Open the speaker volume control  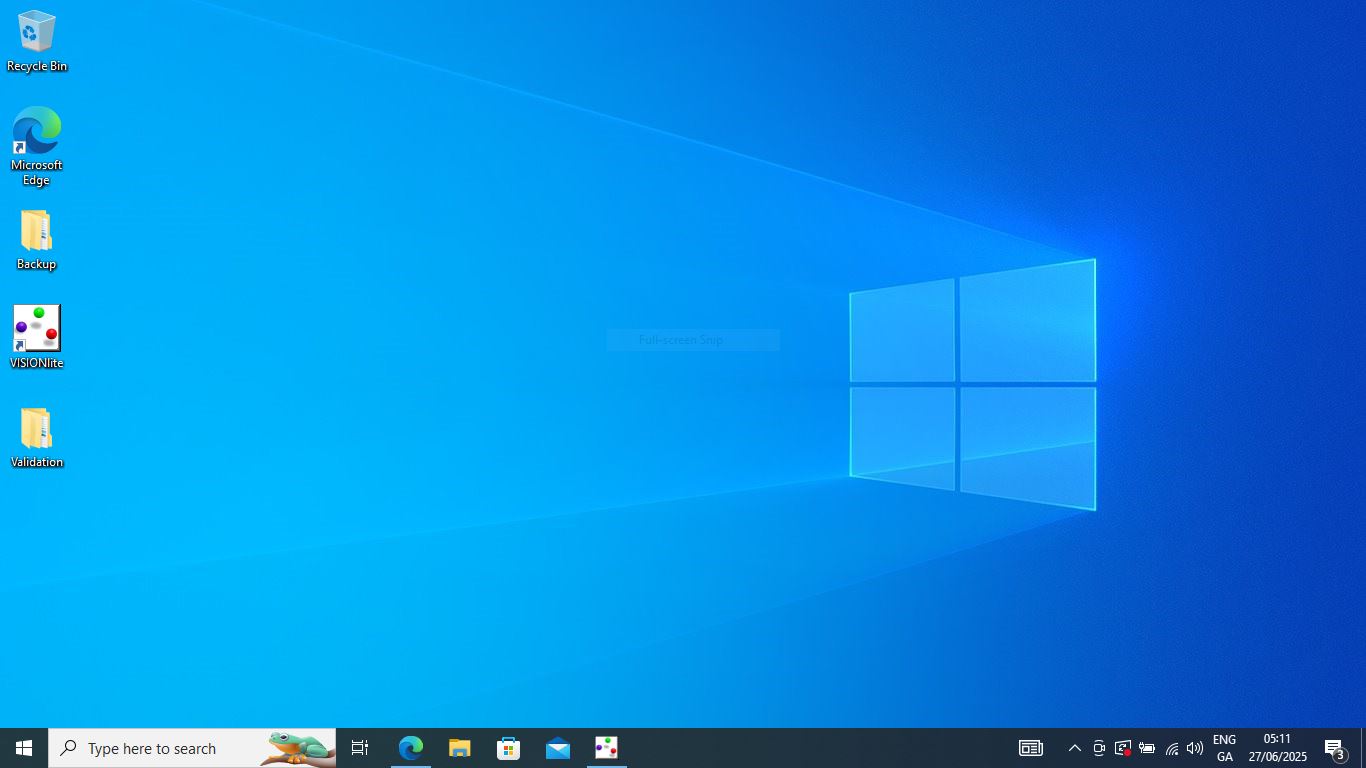pyautogui.click(x=1195, y=748)
